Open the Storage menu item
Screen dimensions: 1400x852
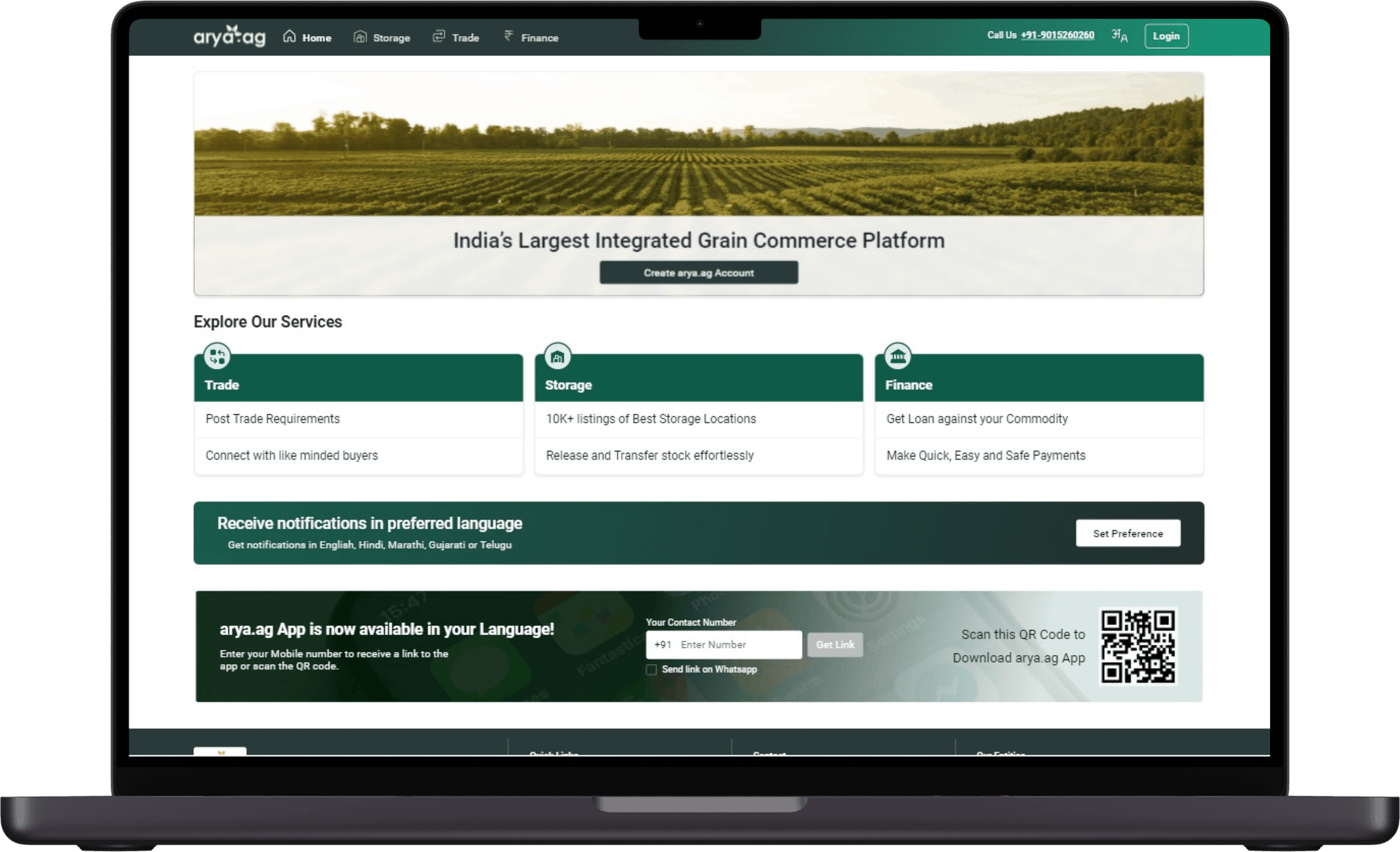(382, 37)
